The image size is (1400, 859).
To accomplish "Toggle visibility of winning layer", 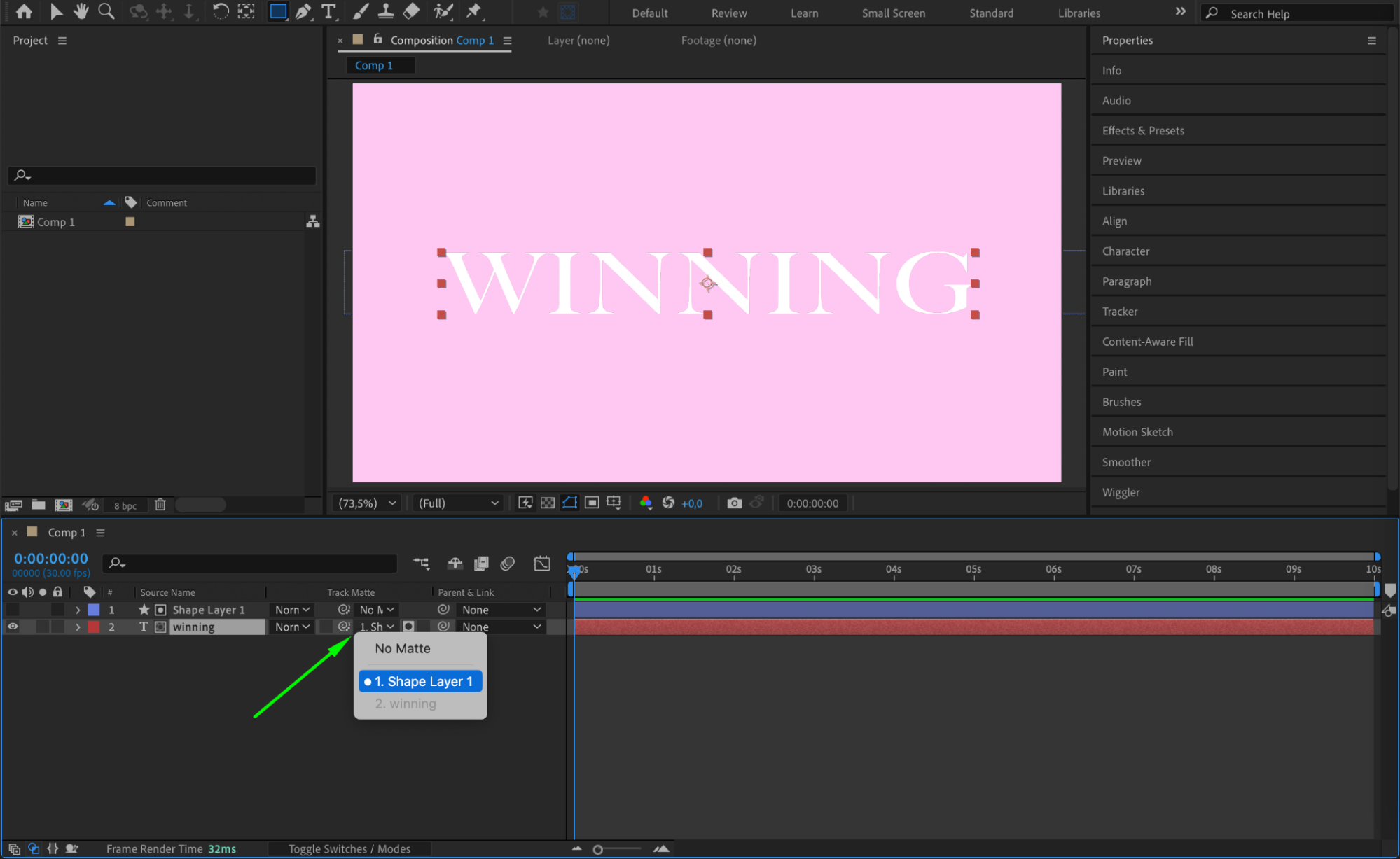I will coord(13,627).
